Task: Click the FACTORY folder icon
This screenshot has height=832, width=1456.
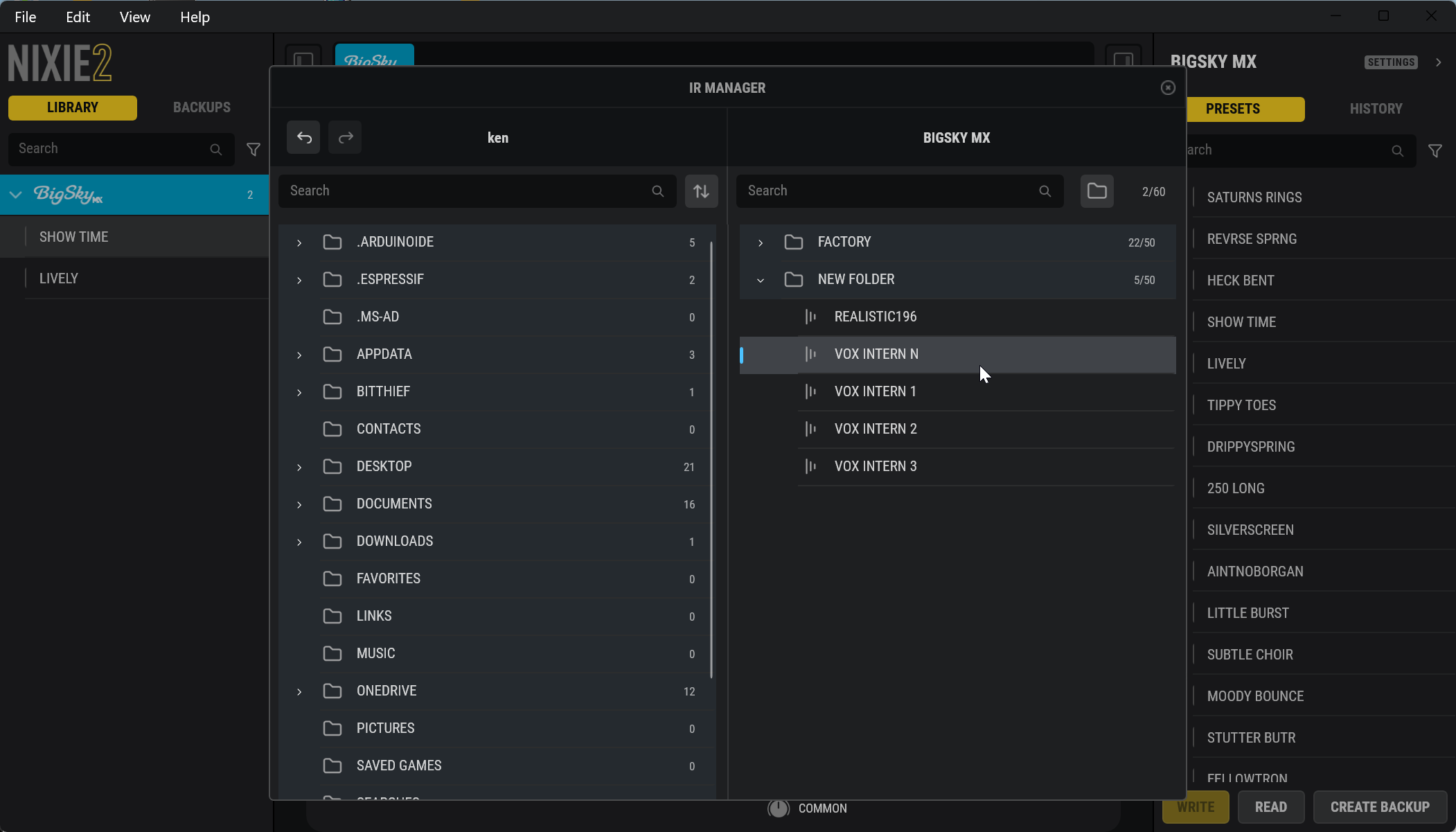Action: pyautogui.click(x=793, y=242)
